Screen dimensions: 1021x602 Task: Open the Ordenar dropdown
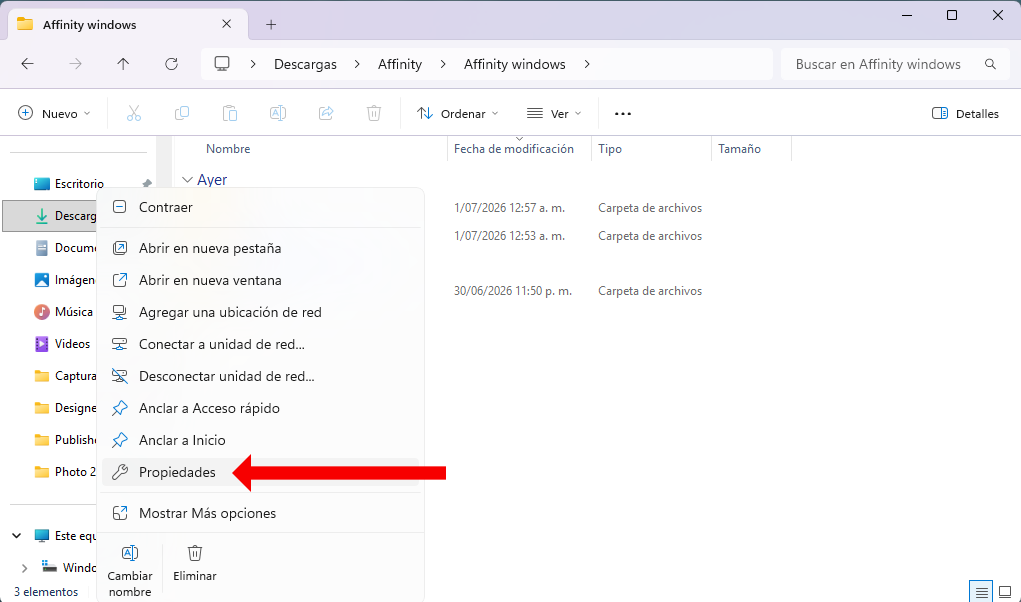[458, 113]
